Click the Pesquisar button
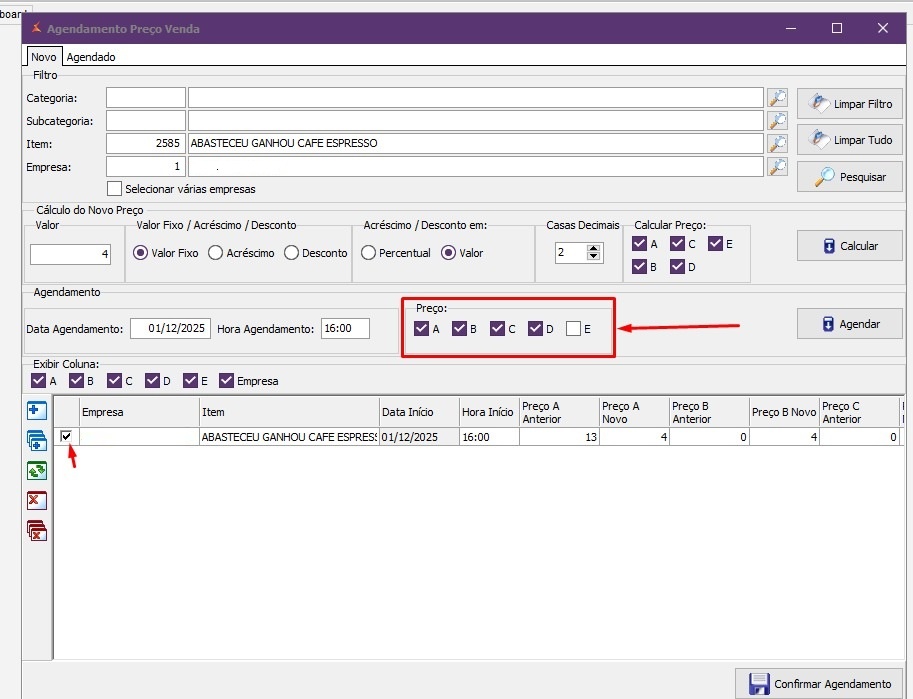Viewport: 913px width, 699px height. pos(850,176)
